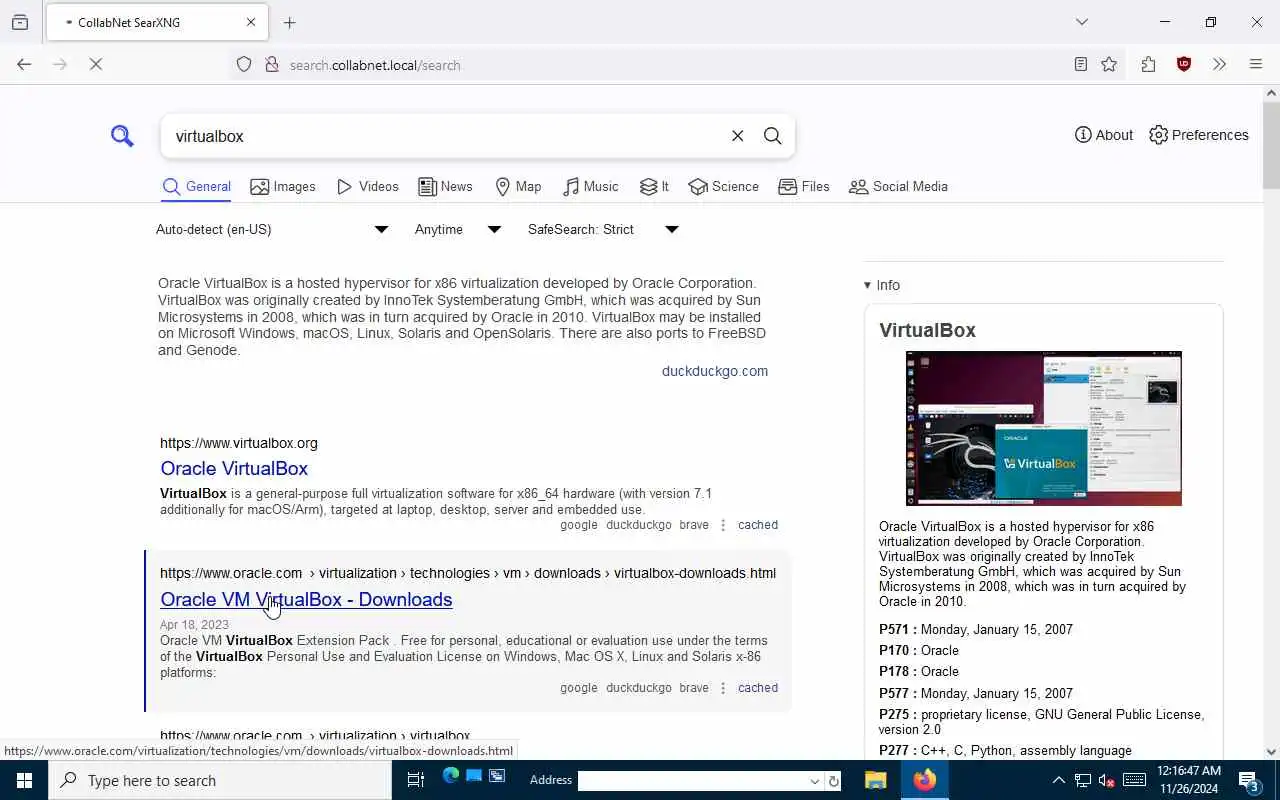Switch to the News tab
Screen dimensions: 1280x800
[x=445, y=187]
